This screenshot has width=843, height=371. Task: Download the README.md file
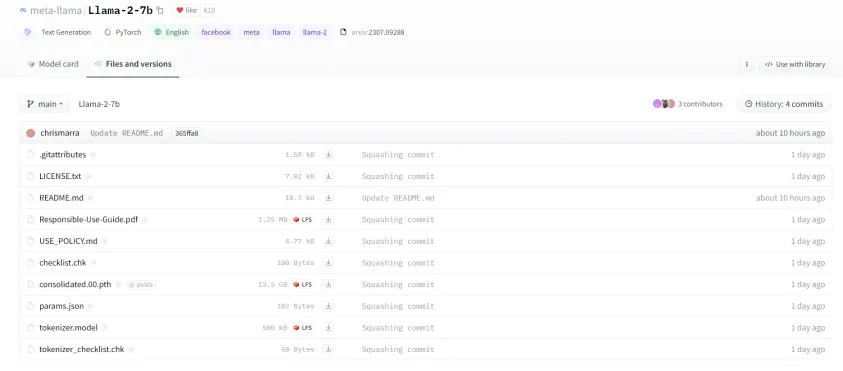(x=328, y=198)
